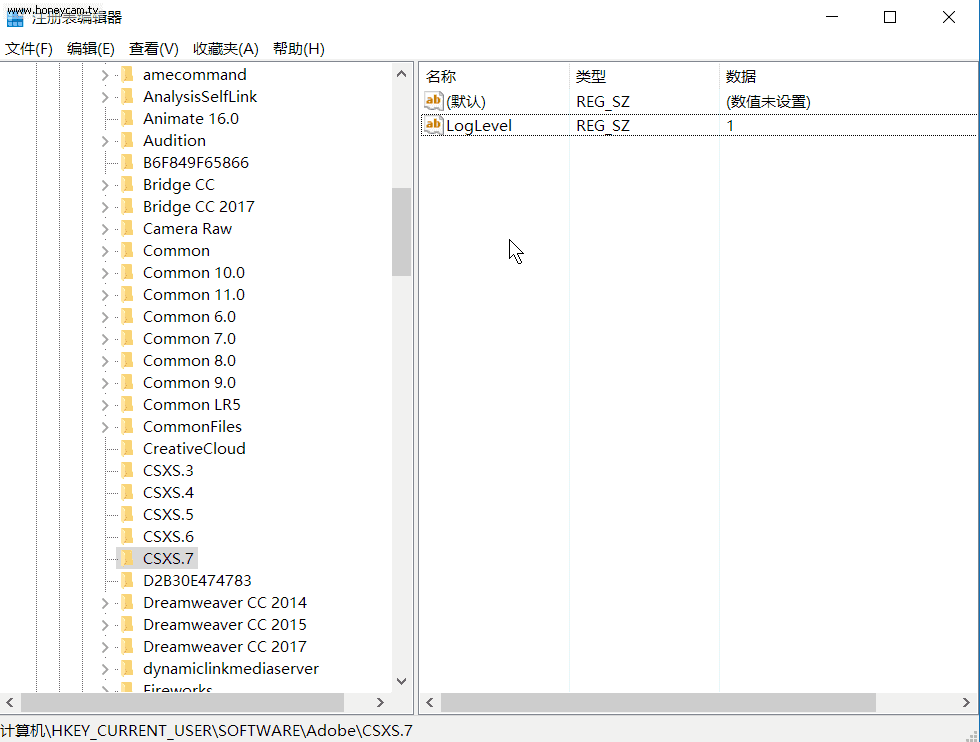Click the string icon of the (默认) value
This screenshot has height=742, width=980.
click(x=433, y=101)
